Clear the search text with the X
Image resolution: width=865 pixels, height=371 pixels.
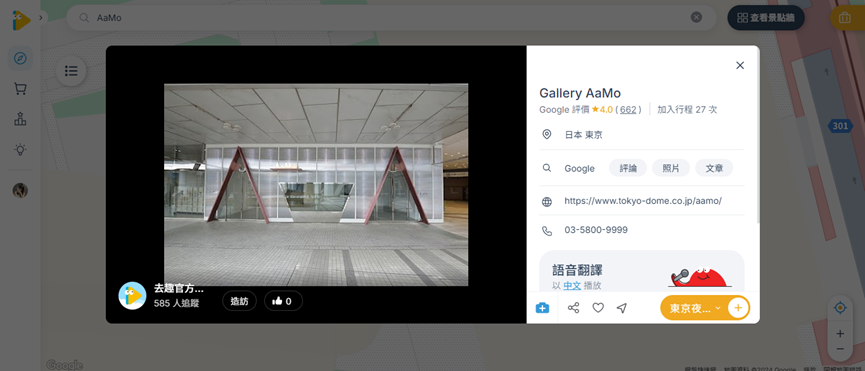(x=697, y=18)
